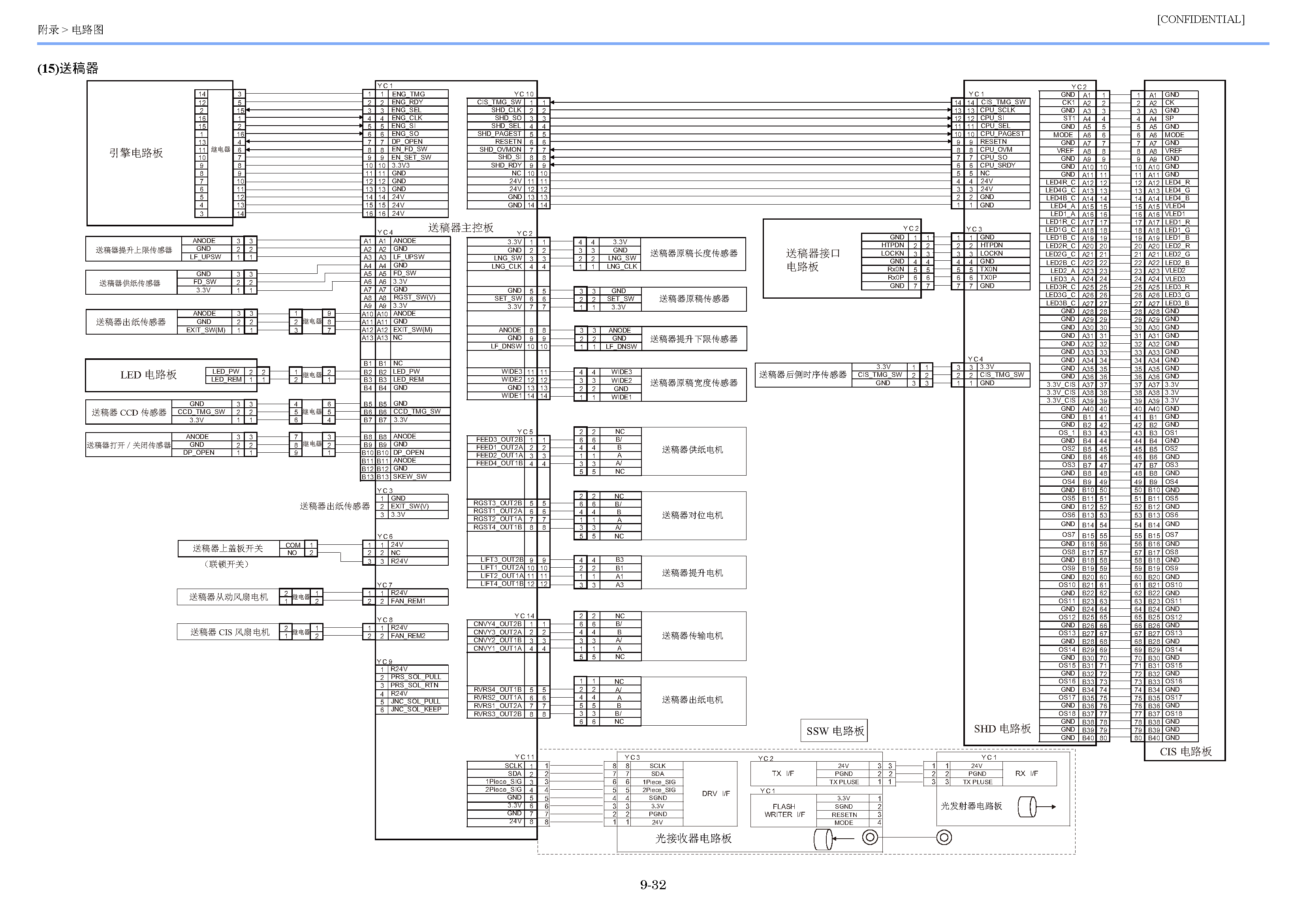The image size is (1307, 924).
Task: Select the 送稿器原稿长度传感器 label
Action: coord(694,253)
